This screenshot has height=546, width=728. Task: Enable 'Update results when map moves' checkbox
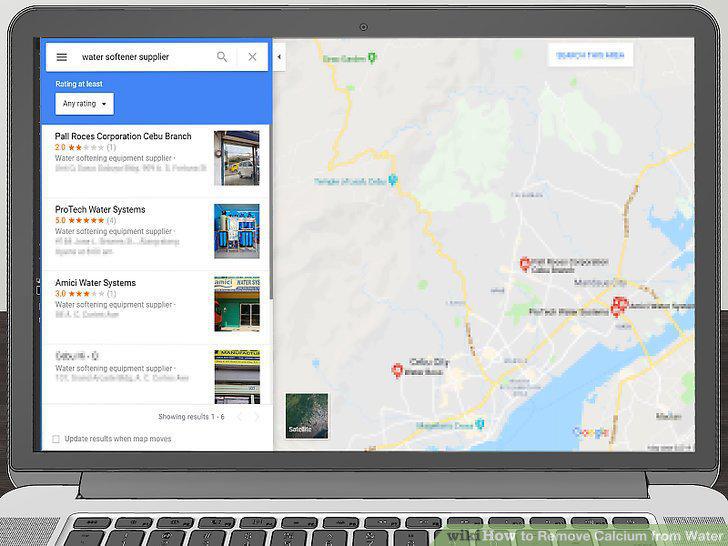56,439
